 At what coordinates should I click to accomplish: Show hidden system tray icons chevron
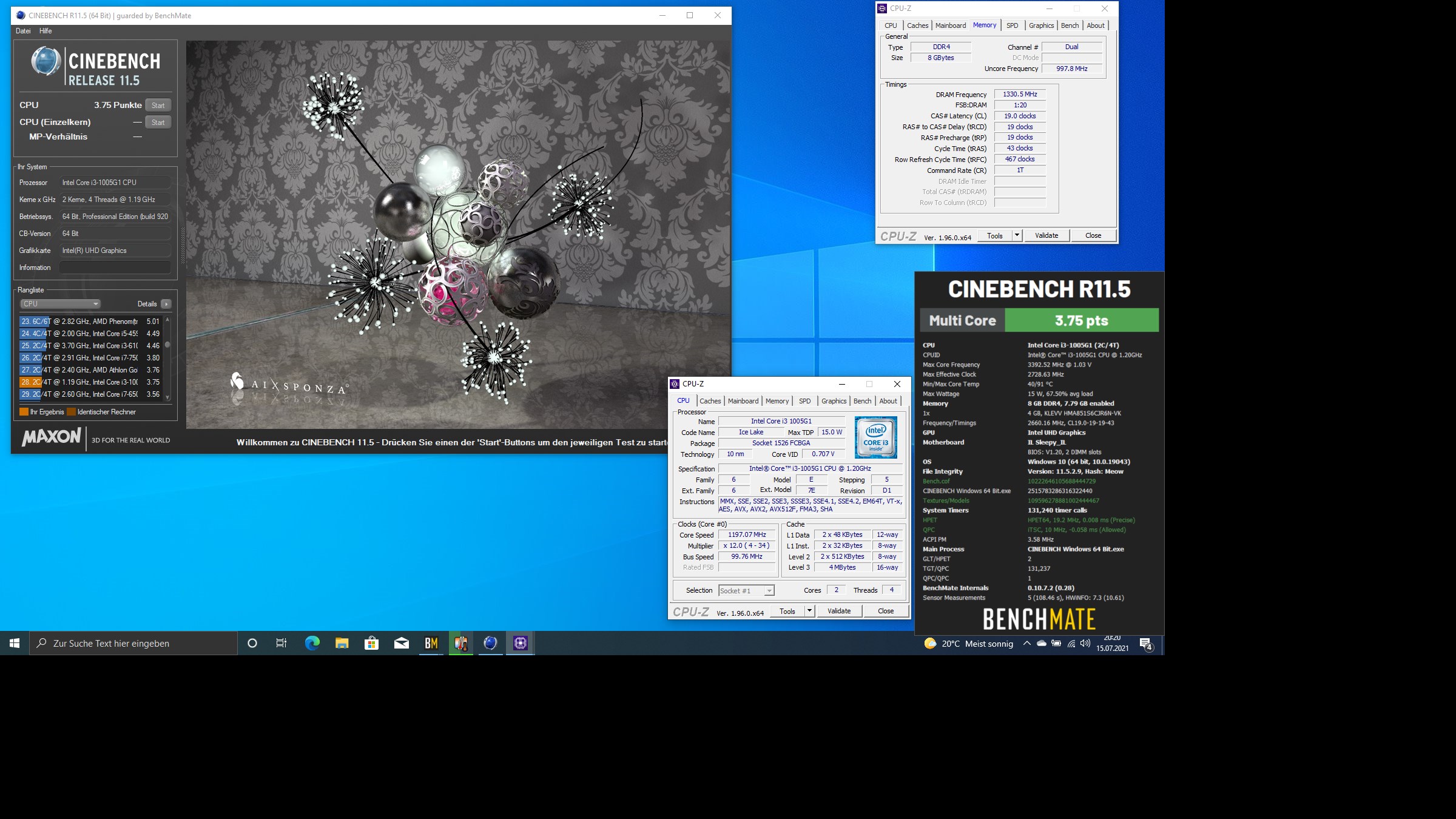pyautogui.click(x=1026, y=644)
